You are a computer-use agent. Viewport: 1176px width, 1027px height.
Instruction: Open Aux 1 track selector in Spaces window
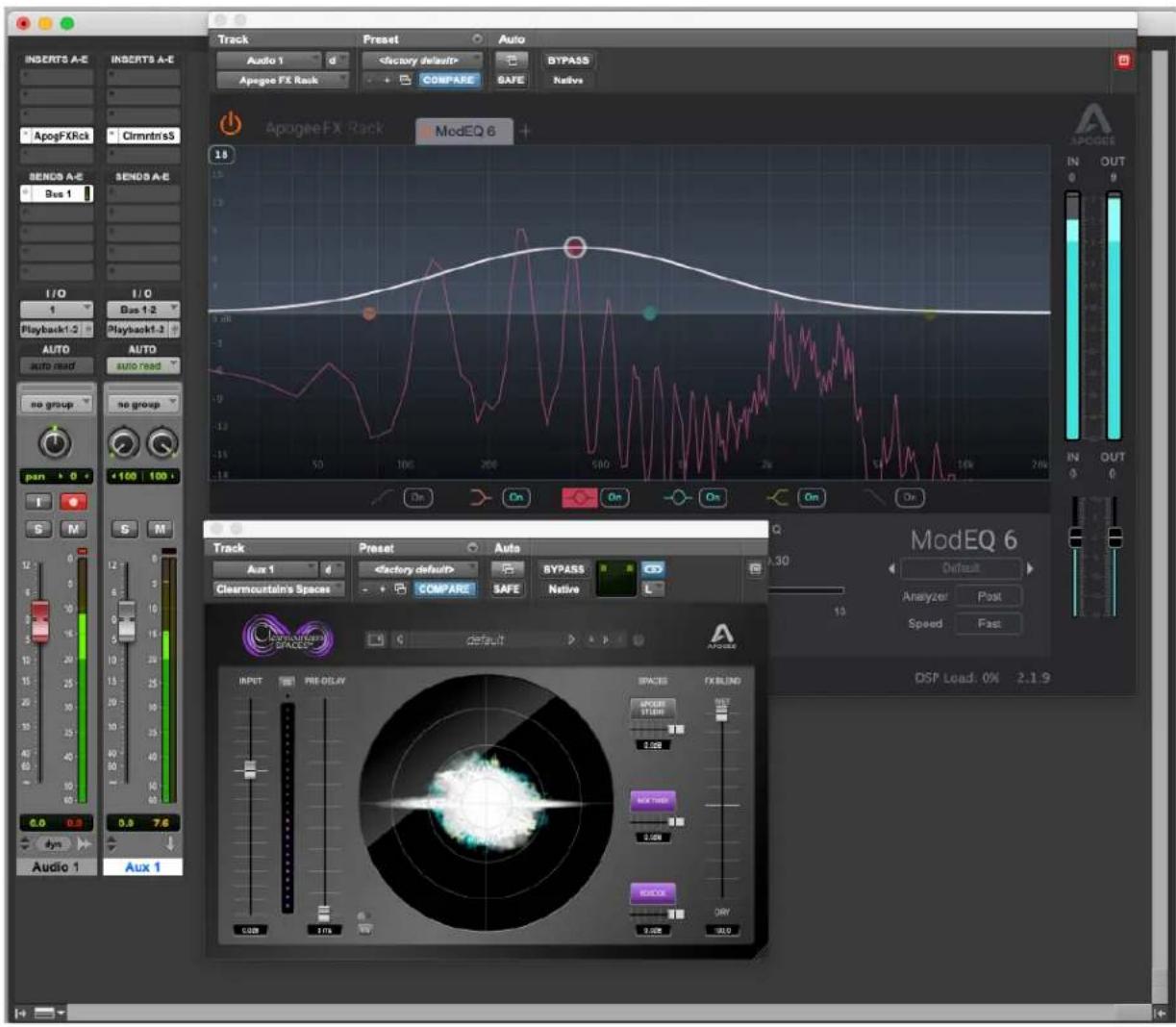264,569
